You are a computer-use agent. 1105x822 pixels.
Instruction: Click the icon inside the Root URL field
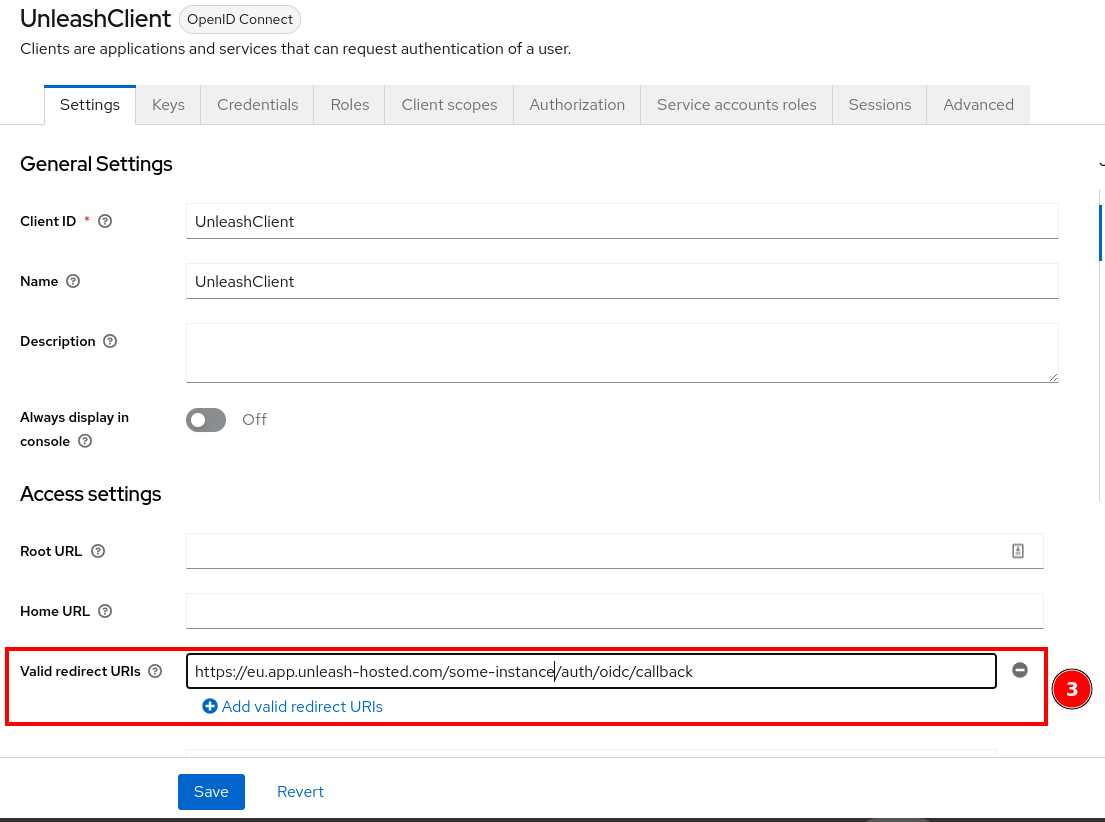[x=1017, y=550]
